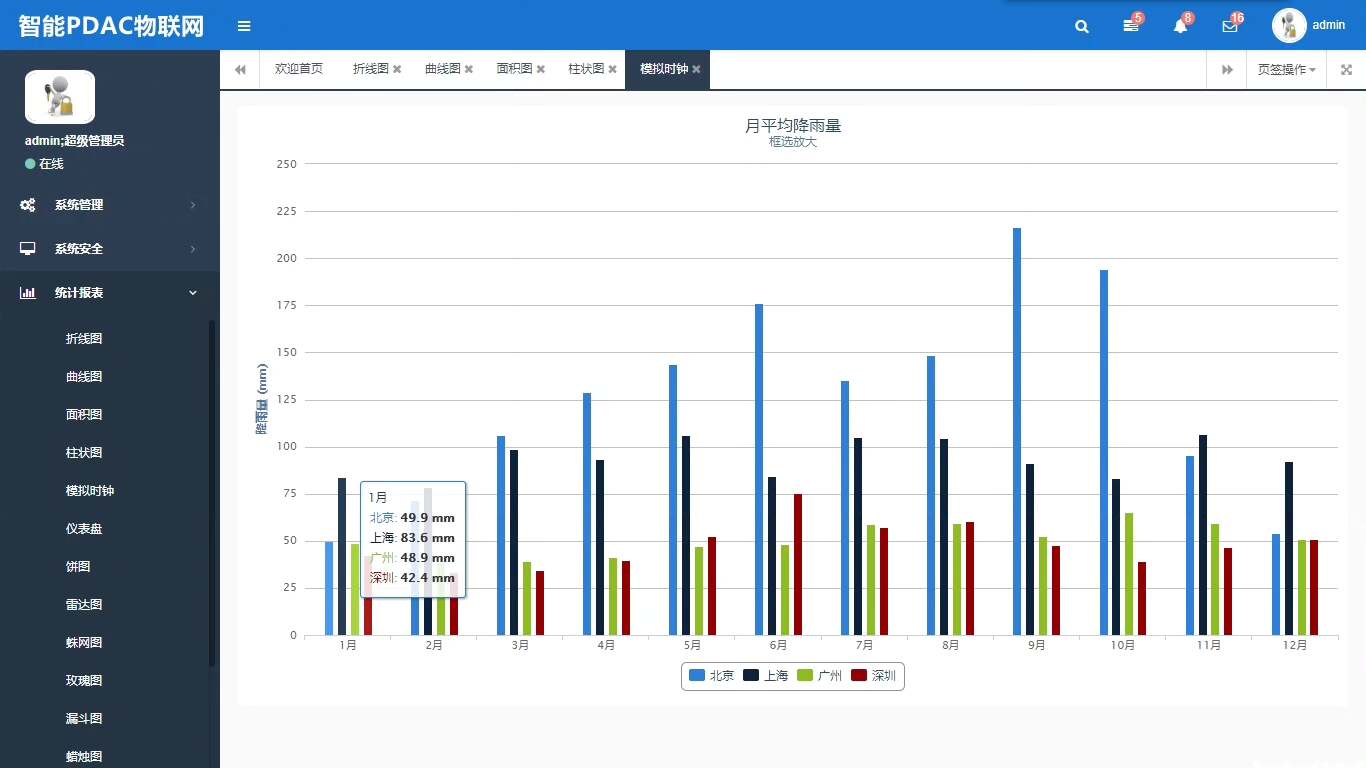Open the search magnifier icon
Image resolution: width=1366 pixels, height=768 pixels.
1081,27
